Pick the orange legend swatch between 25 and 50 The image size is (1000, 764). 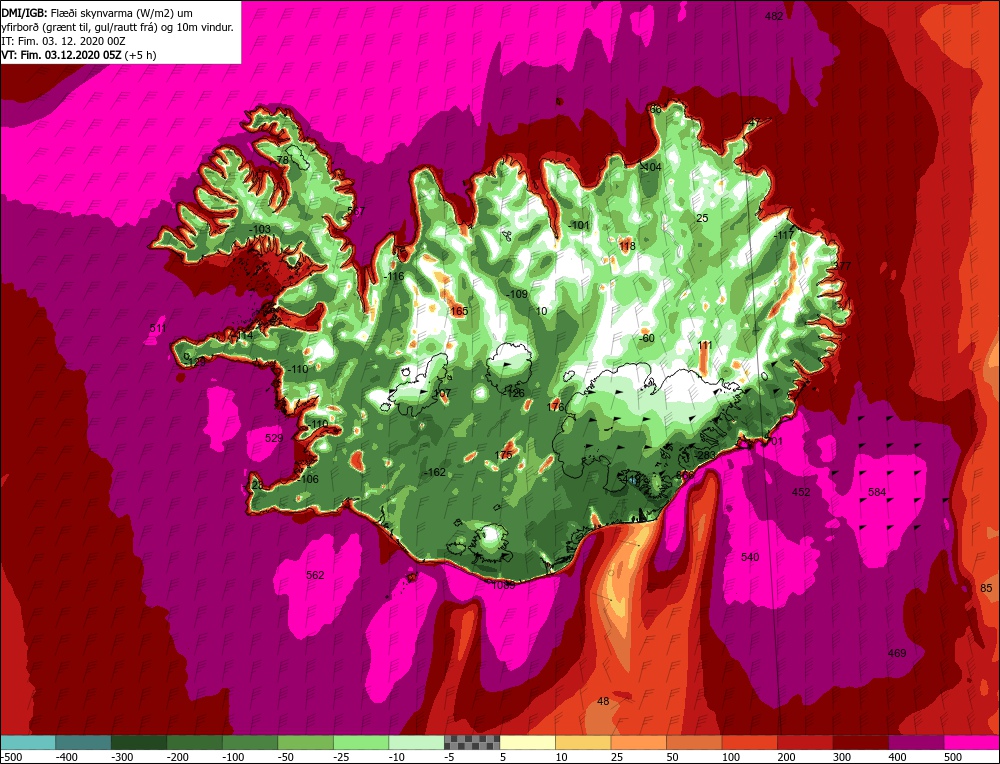point(638,742)
